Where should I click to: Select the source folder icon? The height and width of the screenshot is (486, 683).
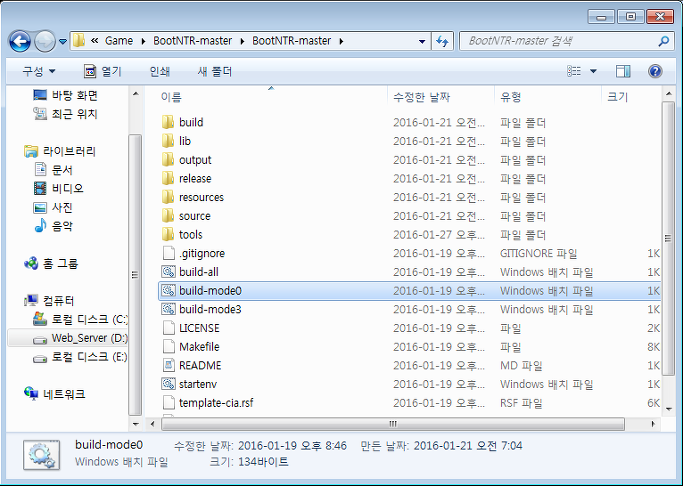tap(168, 216)
